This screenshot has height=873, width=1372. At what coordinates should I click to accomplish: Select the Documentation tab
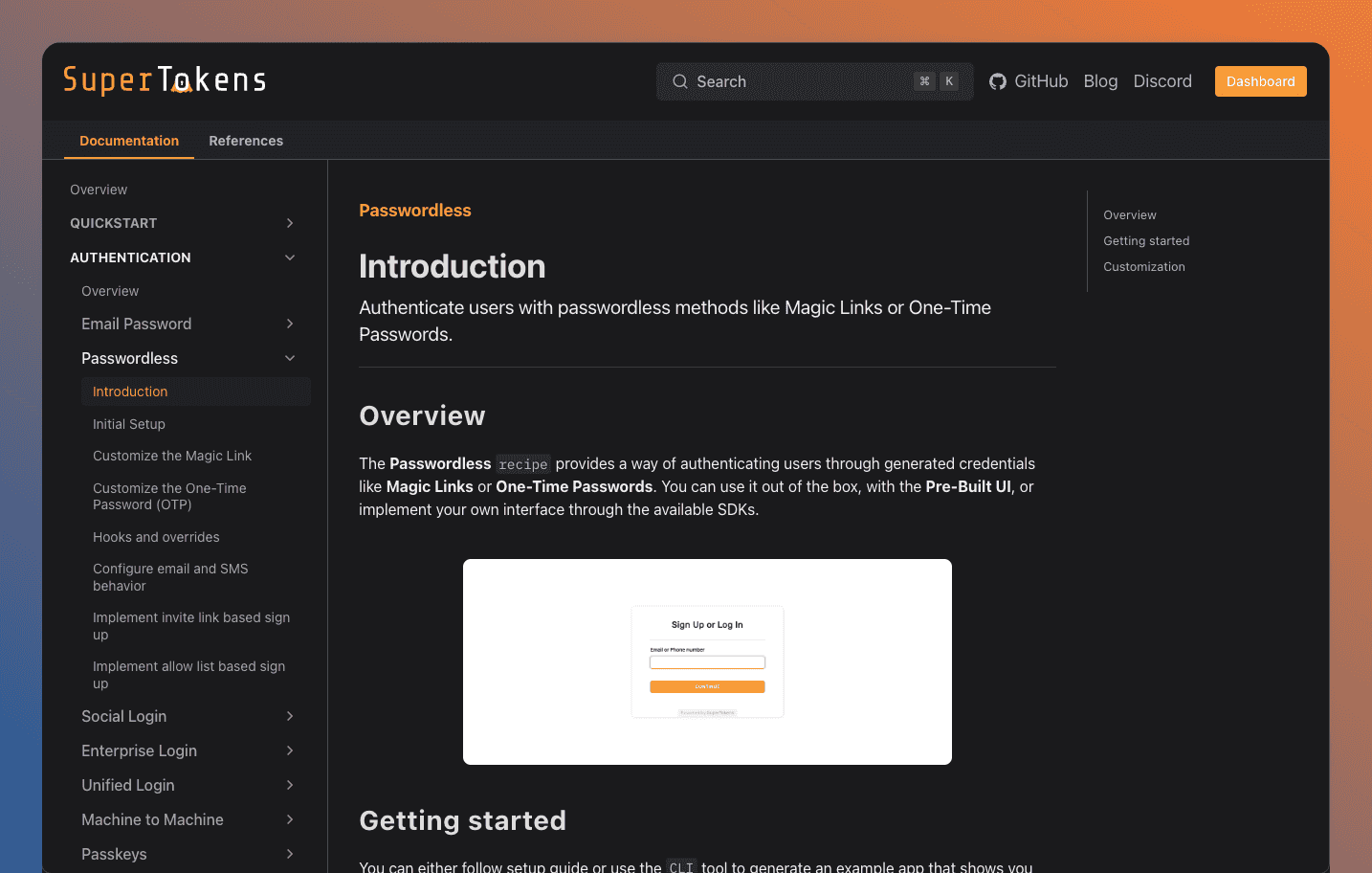[x=129, y=141]
